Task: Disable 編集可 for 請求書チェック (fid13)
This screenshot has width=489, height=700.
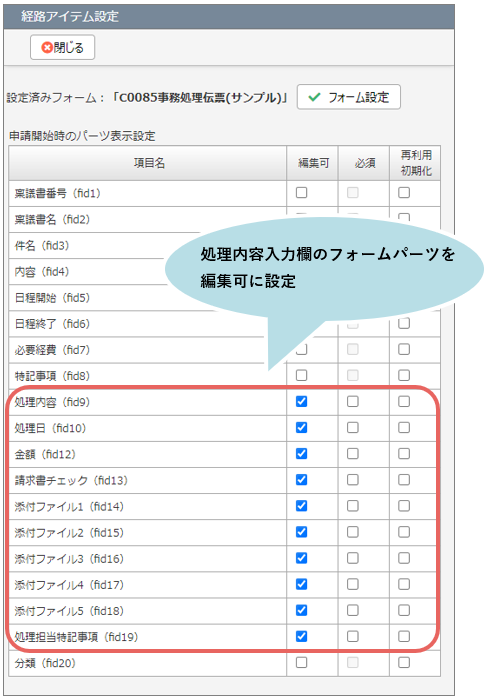Action: pos(302,480)
